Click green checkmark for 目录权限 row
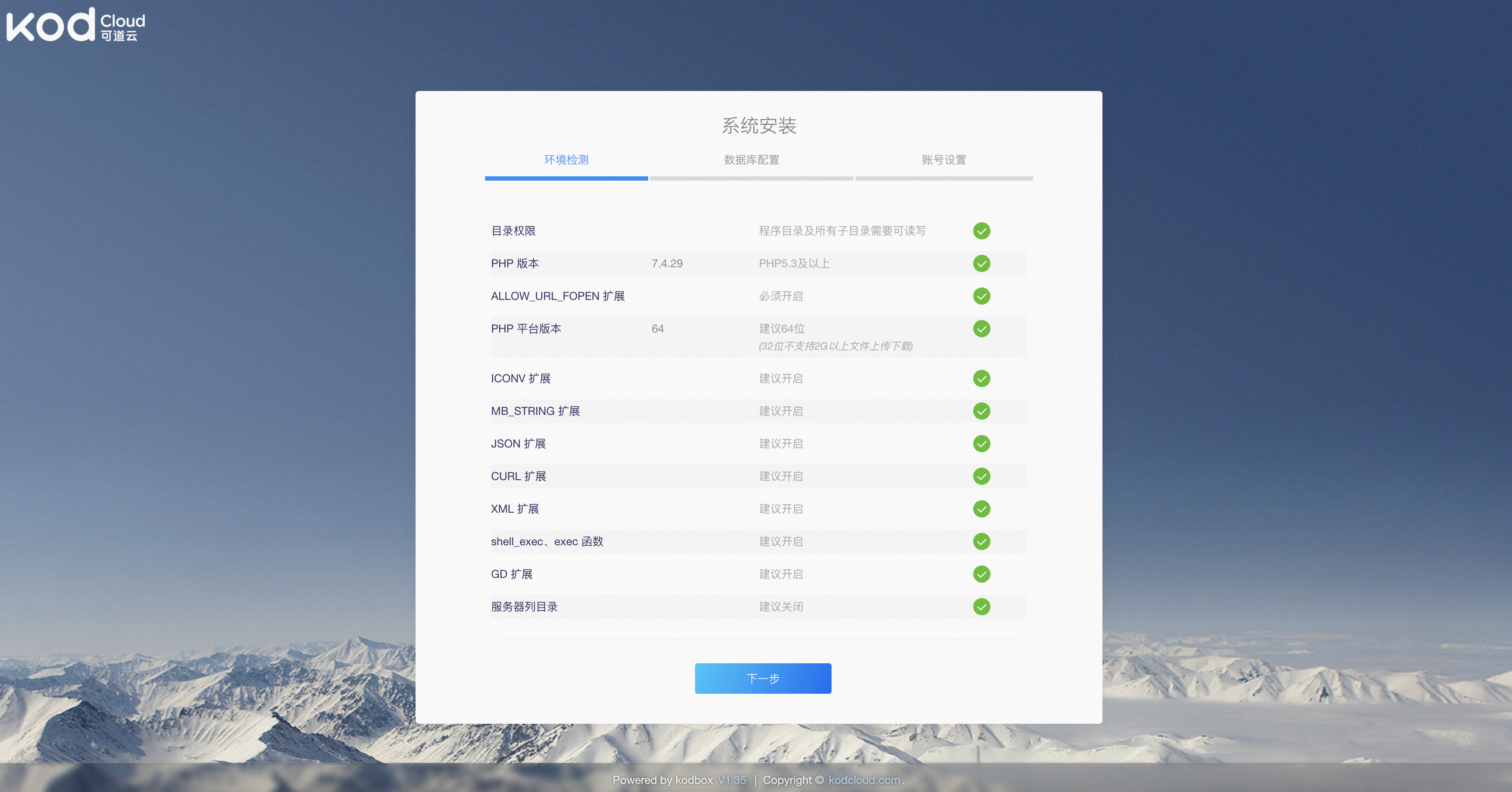Image resolution: width=1512 pixels, height=792 pixels. click(x=981, y=230)
